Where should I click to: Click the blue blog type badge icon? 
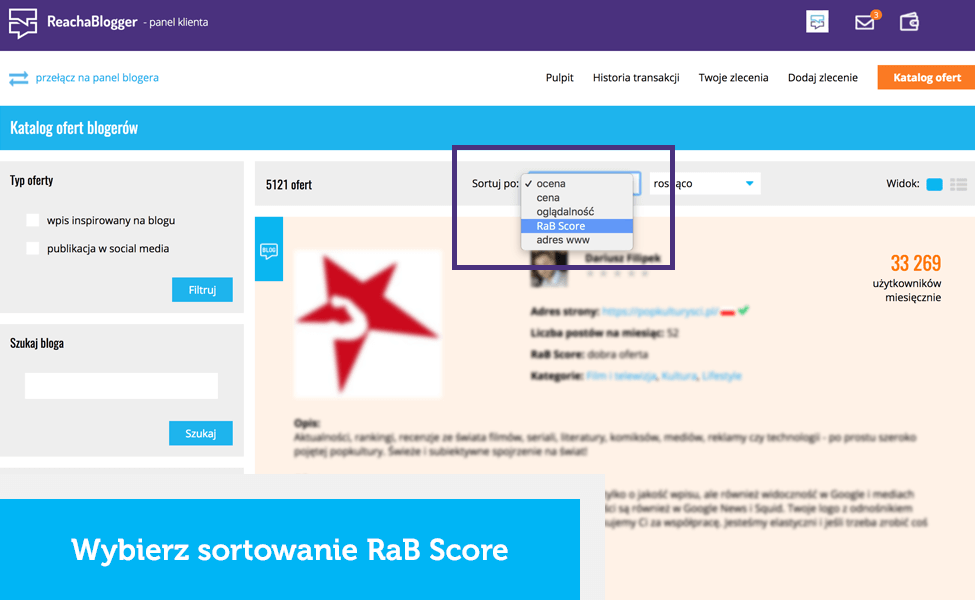pyautogui.click(x=269, y=250)
